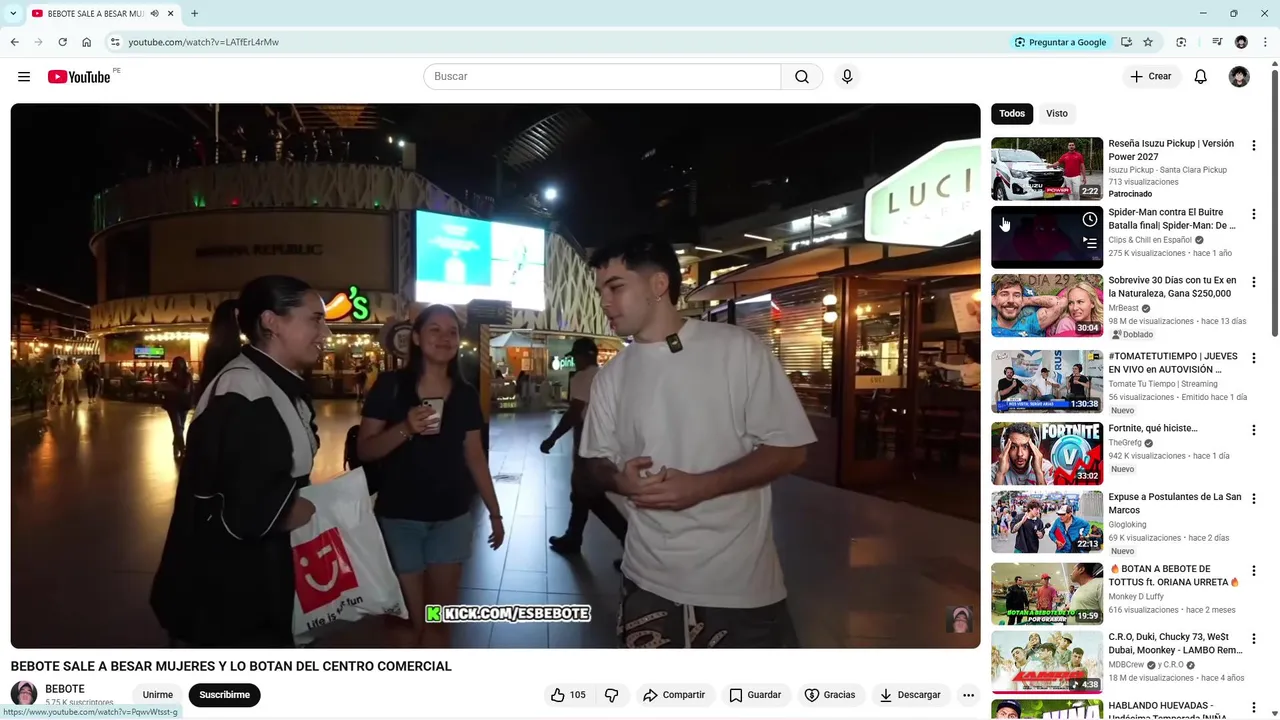Select the Todos filter chip
Viewport: 1280px width, 720px height.
(x=1012, y=113)
